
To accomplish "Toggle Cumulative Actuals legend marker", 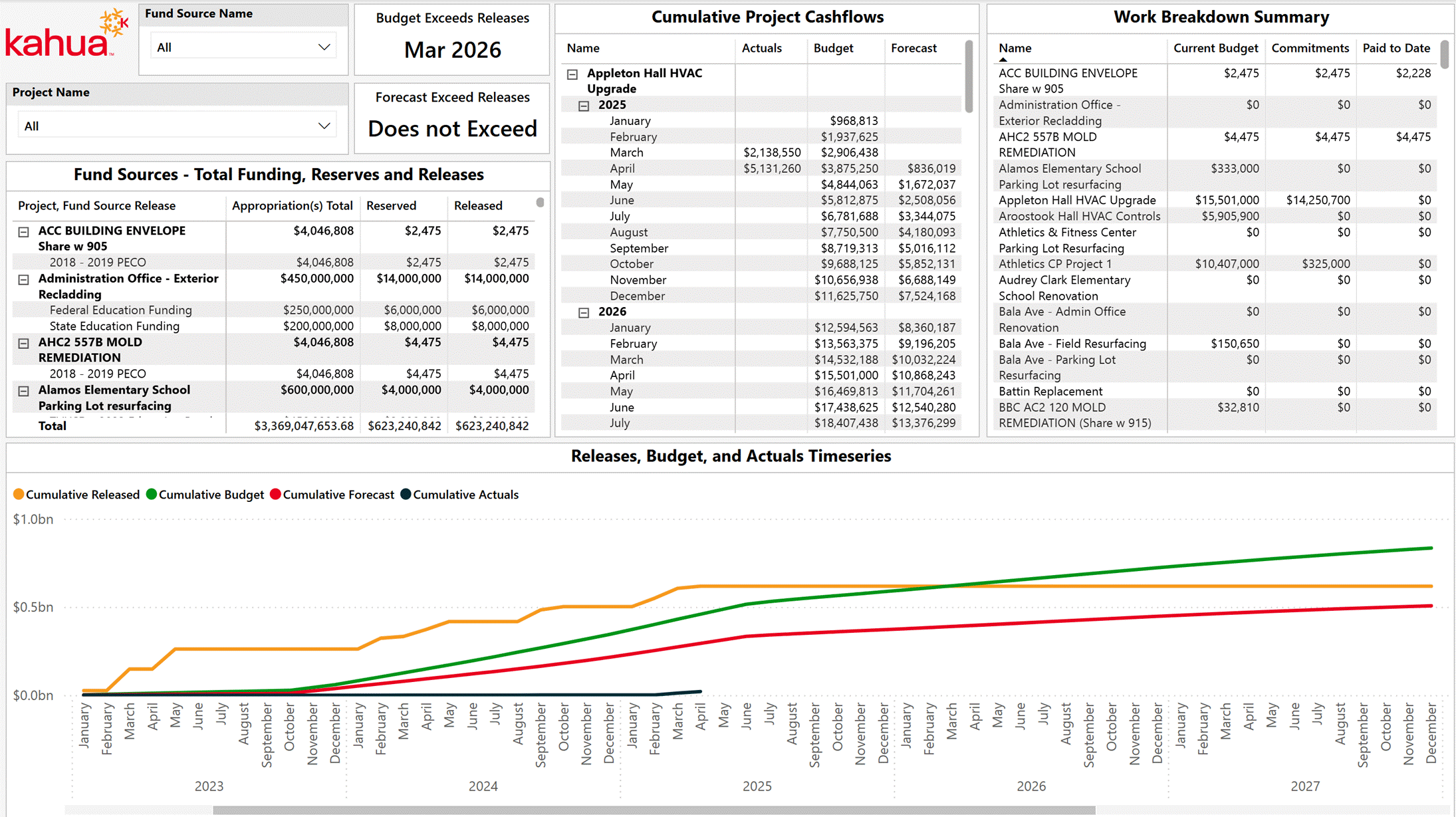I will [x=406, y=495].
